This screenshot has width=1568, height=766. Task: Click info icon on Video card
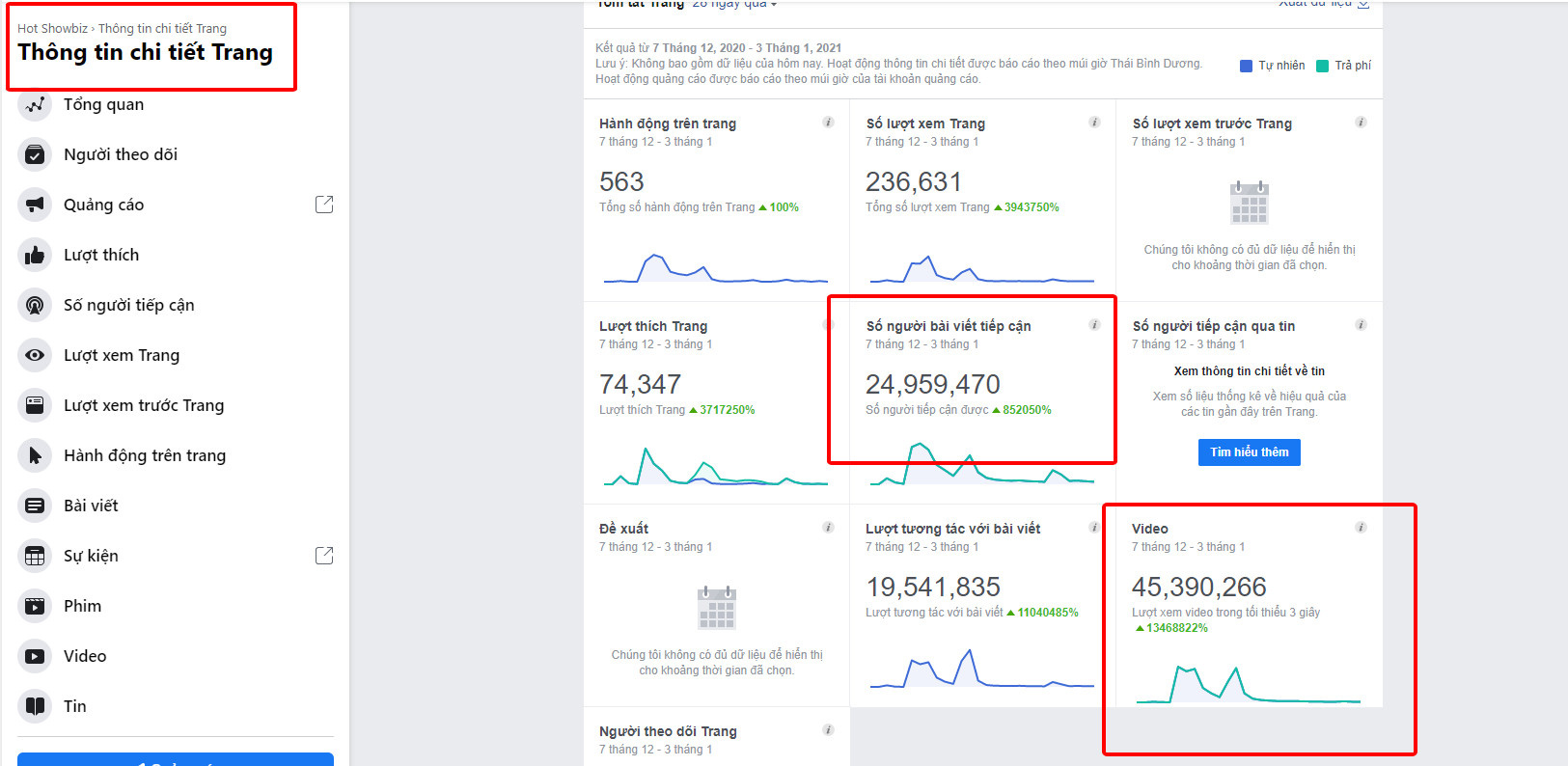(1361, 528)
